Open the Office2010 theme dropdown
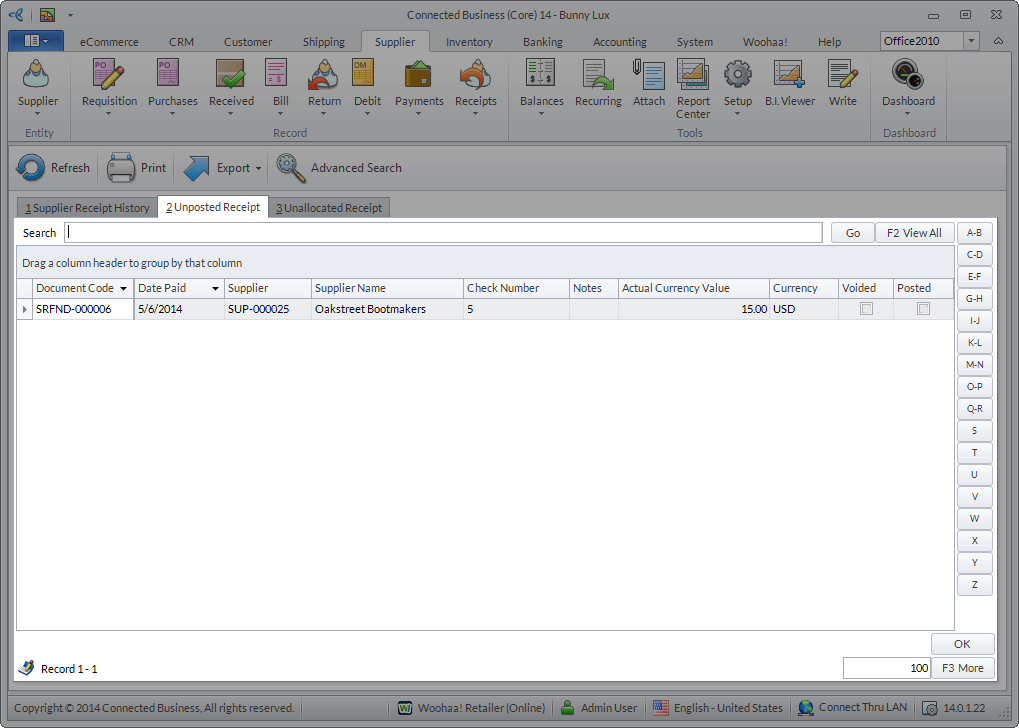The height and width of the screenshot is (728, 1019). pyautogui.click(x=972, y=41)
